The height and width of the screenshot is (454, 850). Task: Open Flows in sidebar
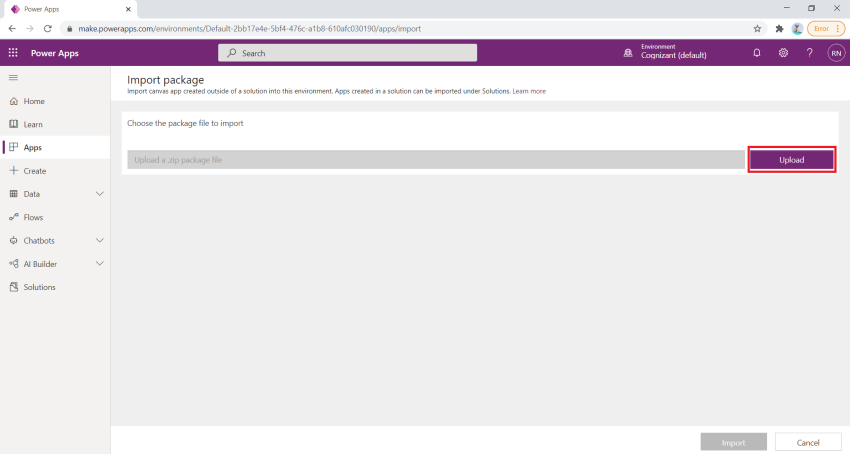(55, 217)
